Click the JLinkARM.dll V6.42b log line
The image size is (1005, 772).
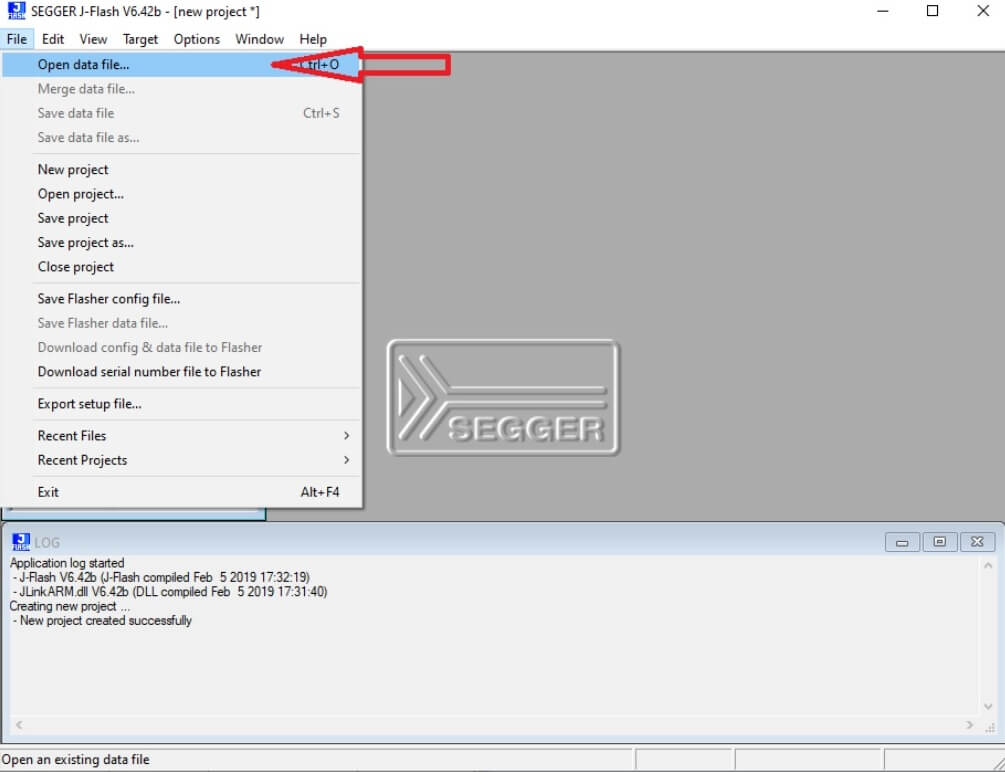[170, 592]
